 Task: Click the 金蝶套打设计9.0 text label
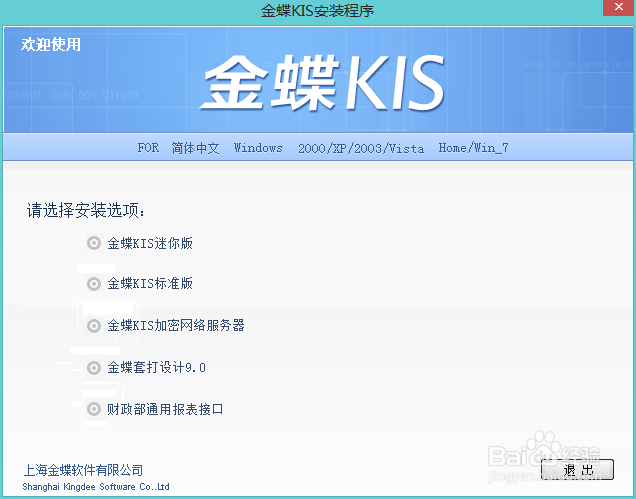[x=157, y=368]
